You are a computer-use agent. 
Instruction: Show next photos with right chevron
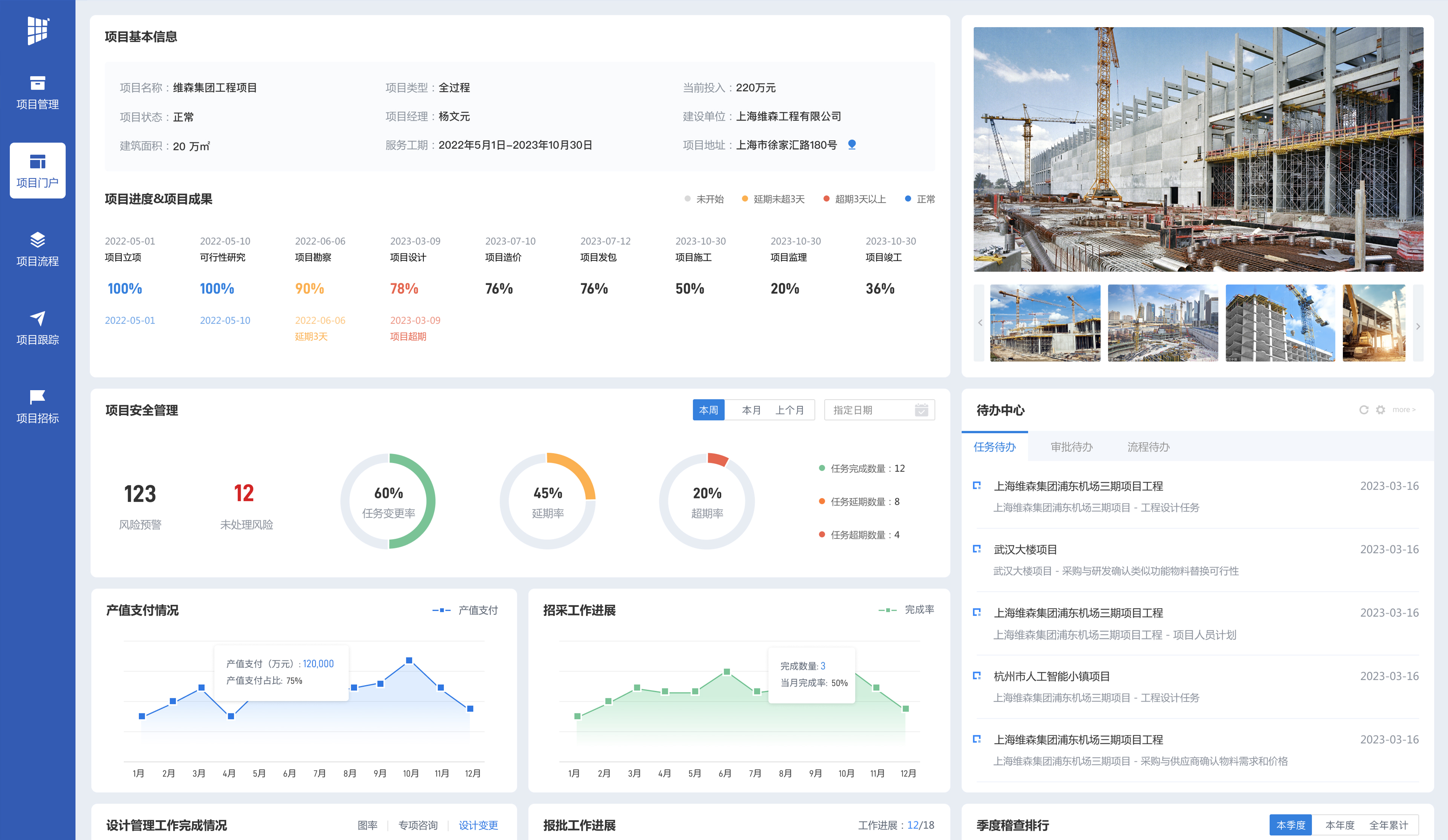click(1417, 326)
